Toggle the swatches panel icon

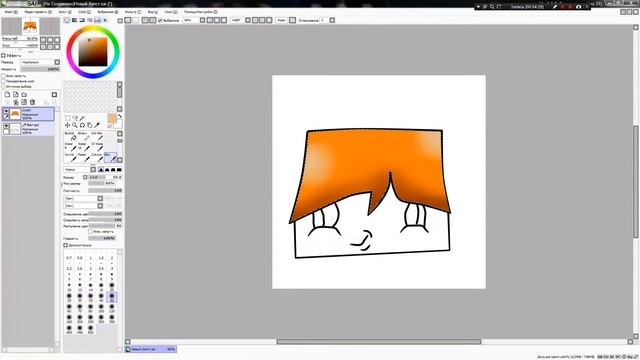[97, 20]
